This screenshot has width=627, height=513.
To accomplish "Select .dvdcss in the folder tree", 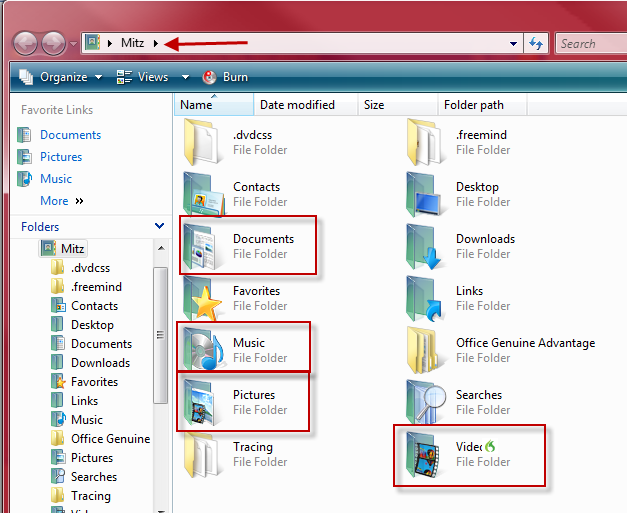I will (x=90, y=267).
